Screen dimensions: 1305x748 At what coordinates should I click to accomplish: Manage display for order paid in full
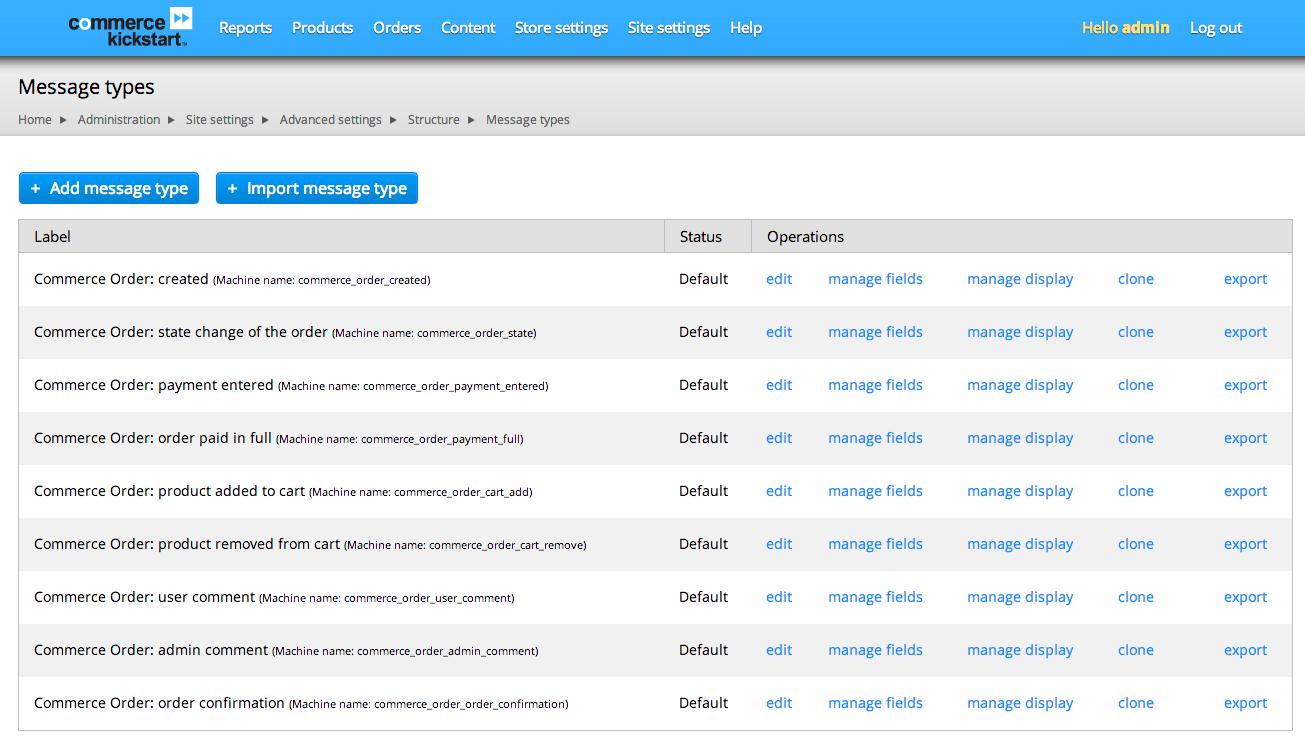pyautogui.click(x=1020, y=438)
